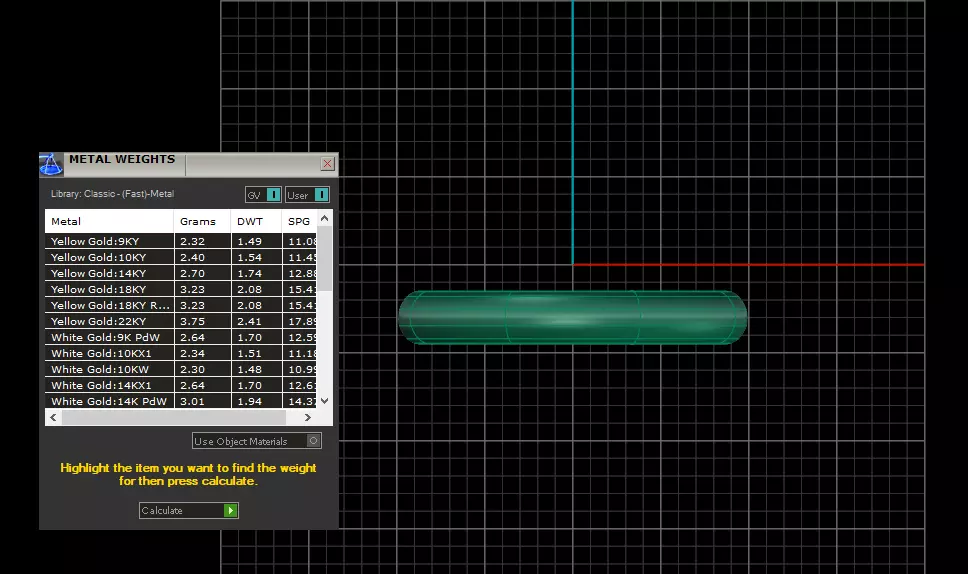Select the green cylinder object in viewport

click(x=572, y=317)
